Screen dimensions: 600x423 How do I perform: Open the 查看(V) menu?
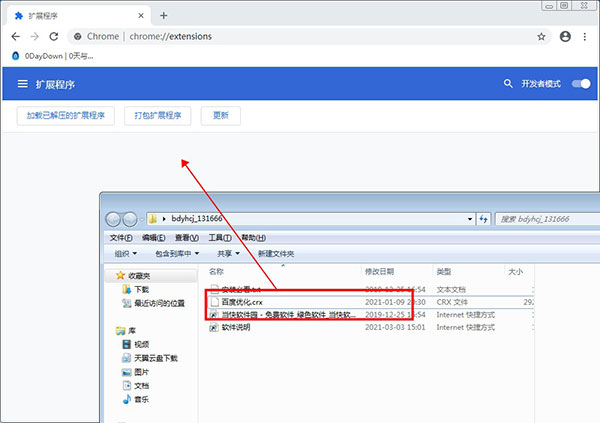tap(187, 238)
